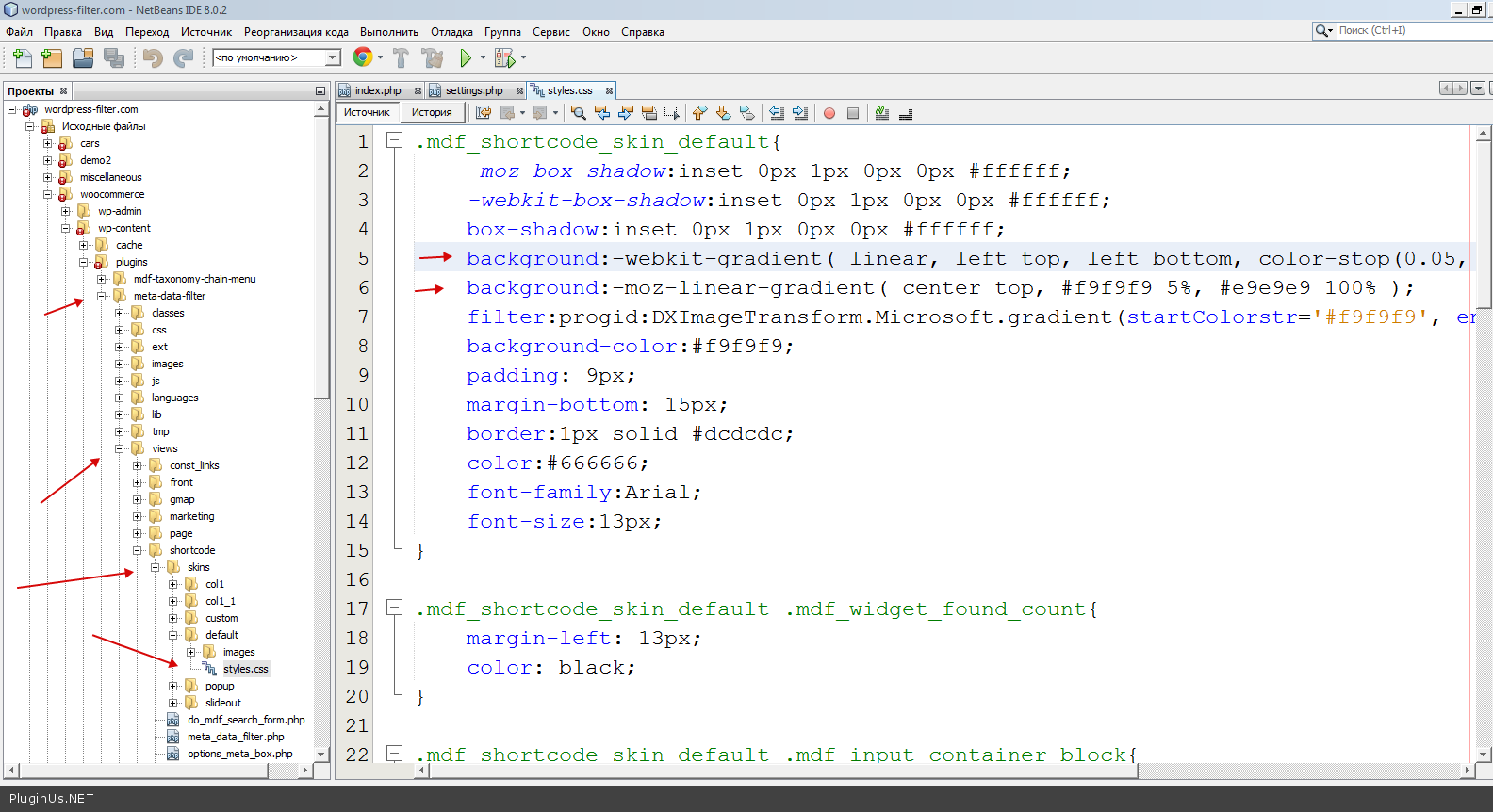Toggle bookmark icon in editor toolbar

[747, 113]
